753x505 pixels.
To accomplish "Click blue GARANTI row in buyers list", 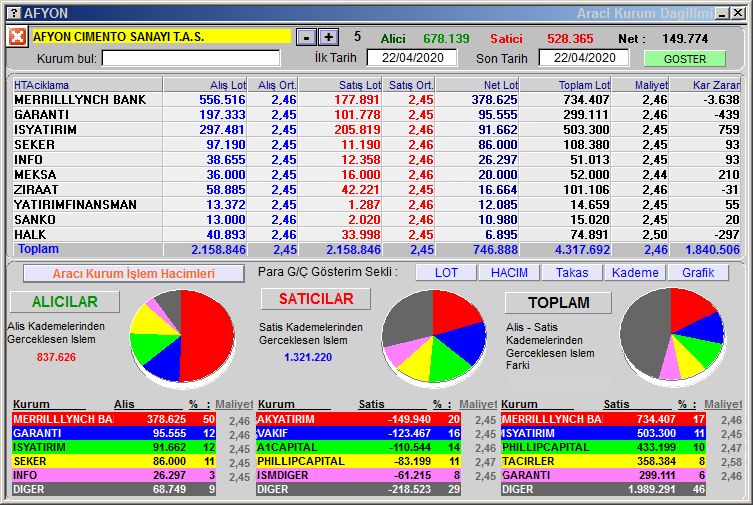I will [x=114, y=433].
